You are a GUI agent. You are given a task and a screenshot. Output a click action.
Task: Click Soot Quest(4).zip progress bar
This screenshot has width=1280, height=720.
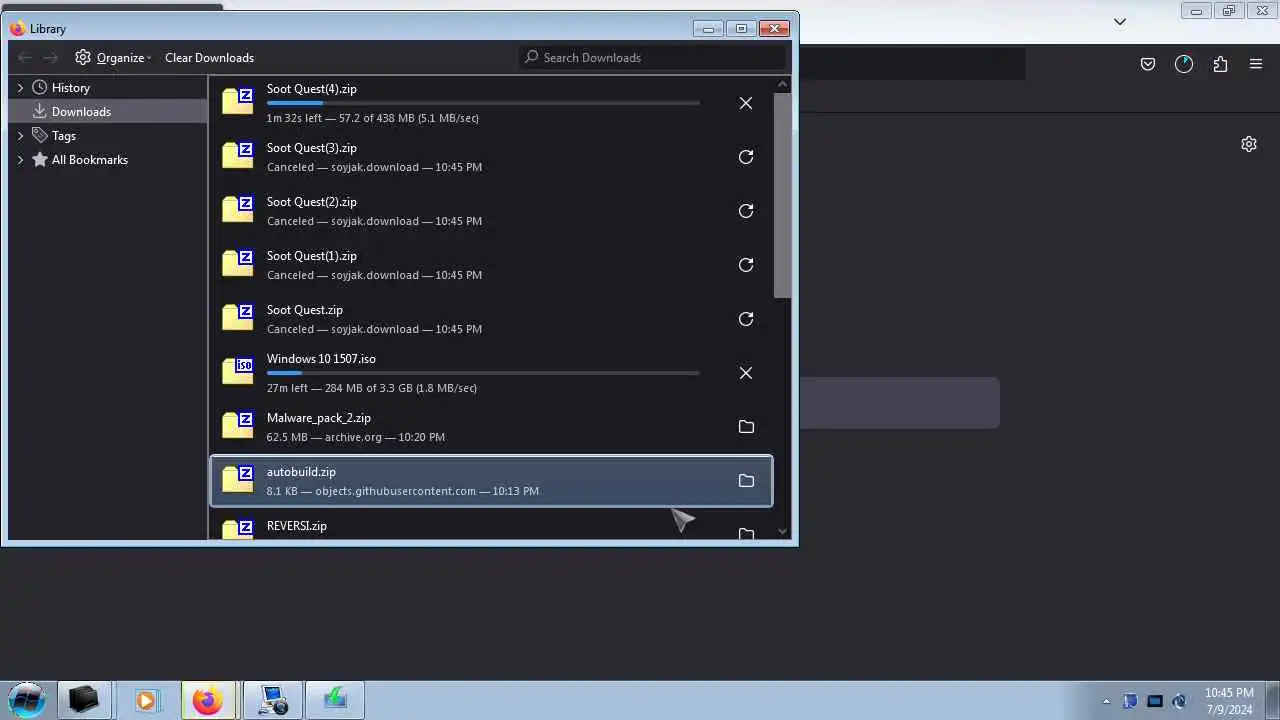[483, 103]
